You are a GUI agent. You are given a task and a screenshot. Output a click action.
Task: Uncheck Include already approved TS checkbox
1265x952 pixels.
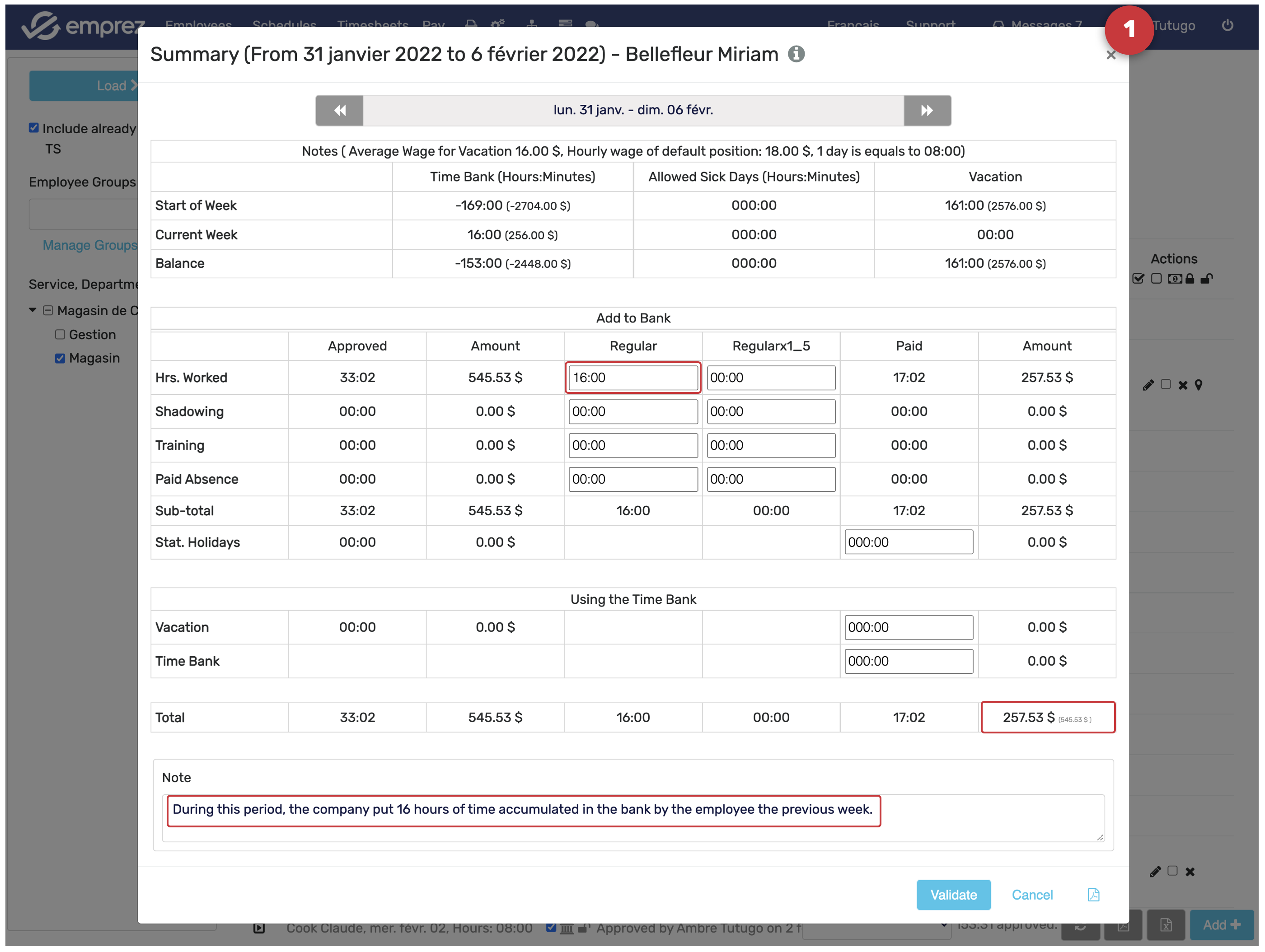tap(34, 128)
